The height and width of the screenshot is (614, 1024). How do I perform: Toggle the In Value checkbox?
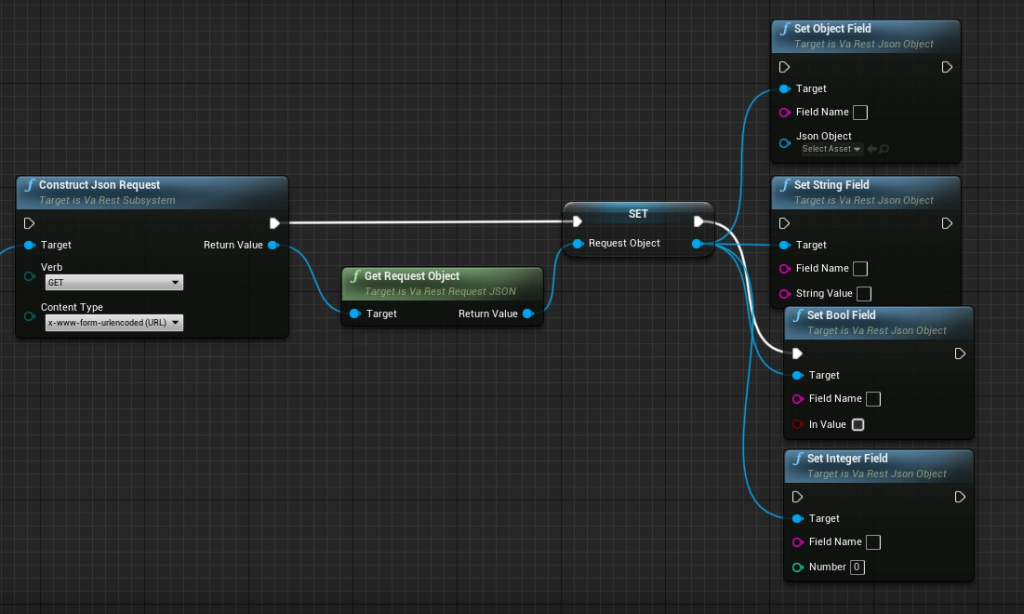coord(858,425)
